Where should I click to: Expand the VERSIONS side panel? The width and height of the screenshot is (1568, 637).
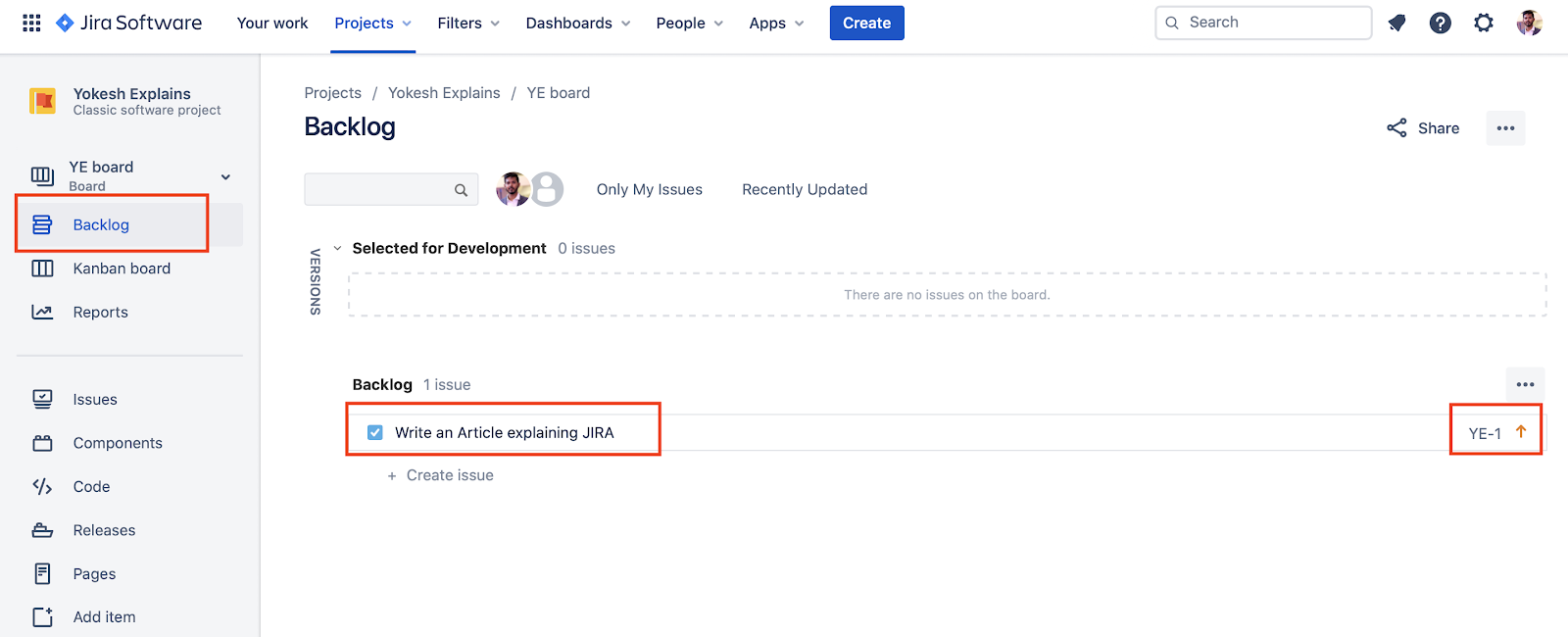[x=316, y=281]
